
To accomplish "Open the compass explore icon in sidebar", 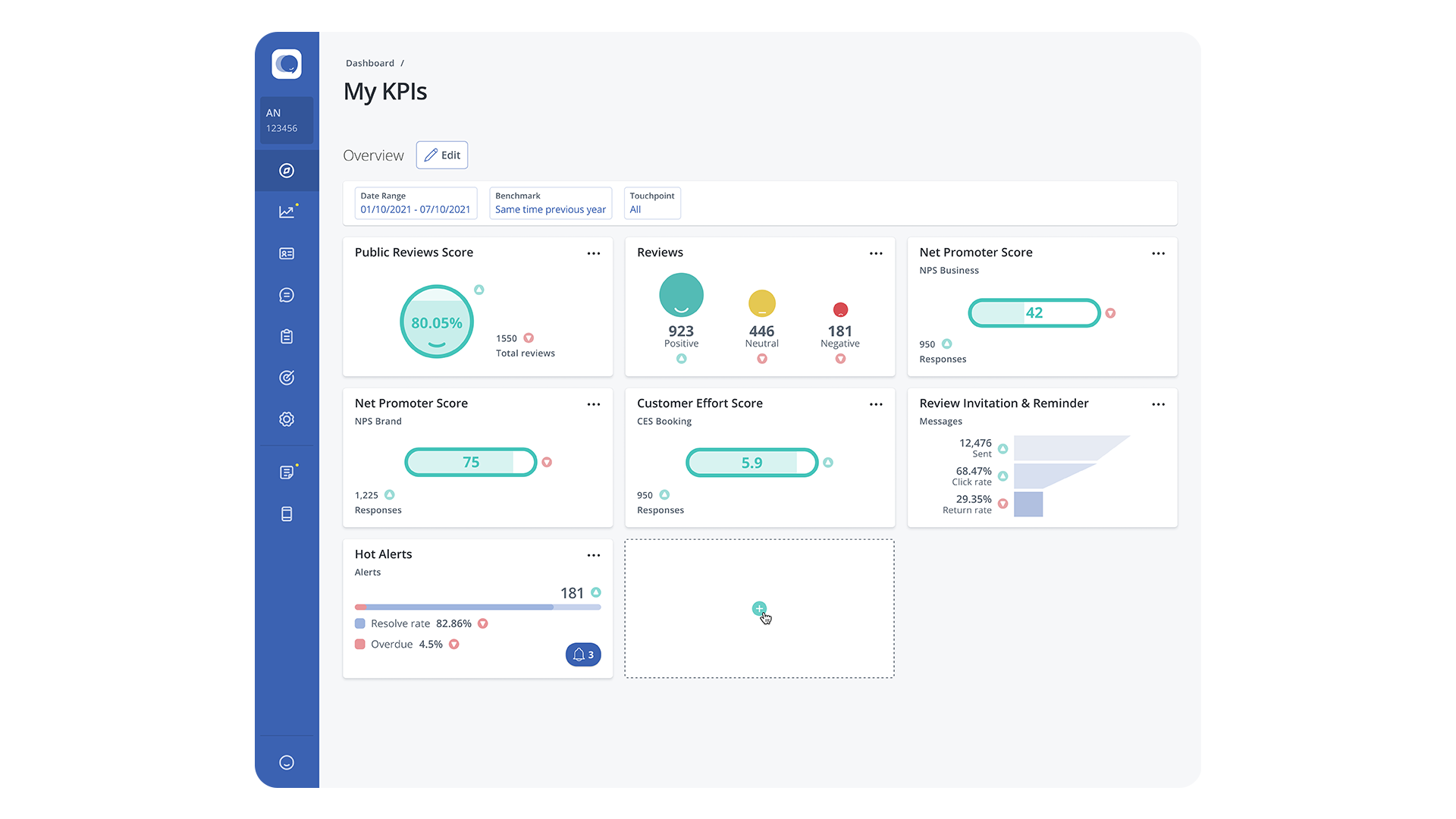I will (287, 171).
